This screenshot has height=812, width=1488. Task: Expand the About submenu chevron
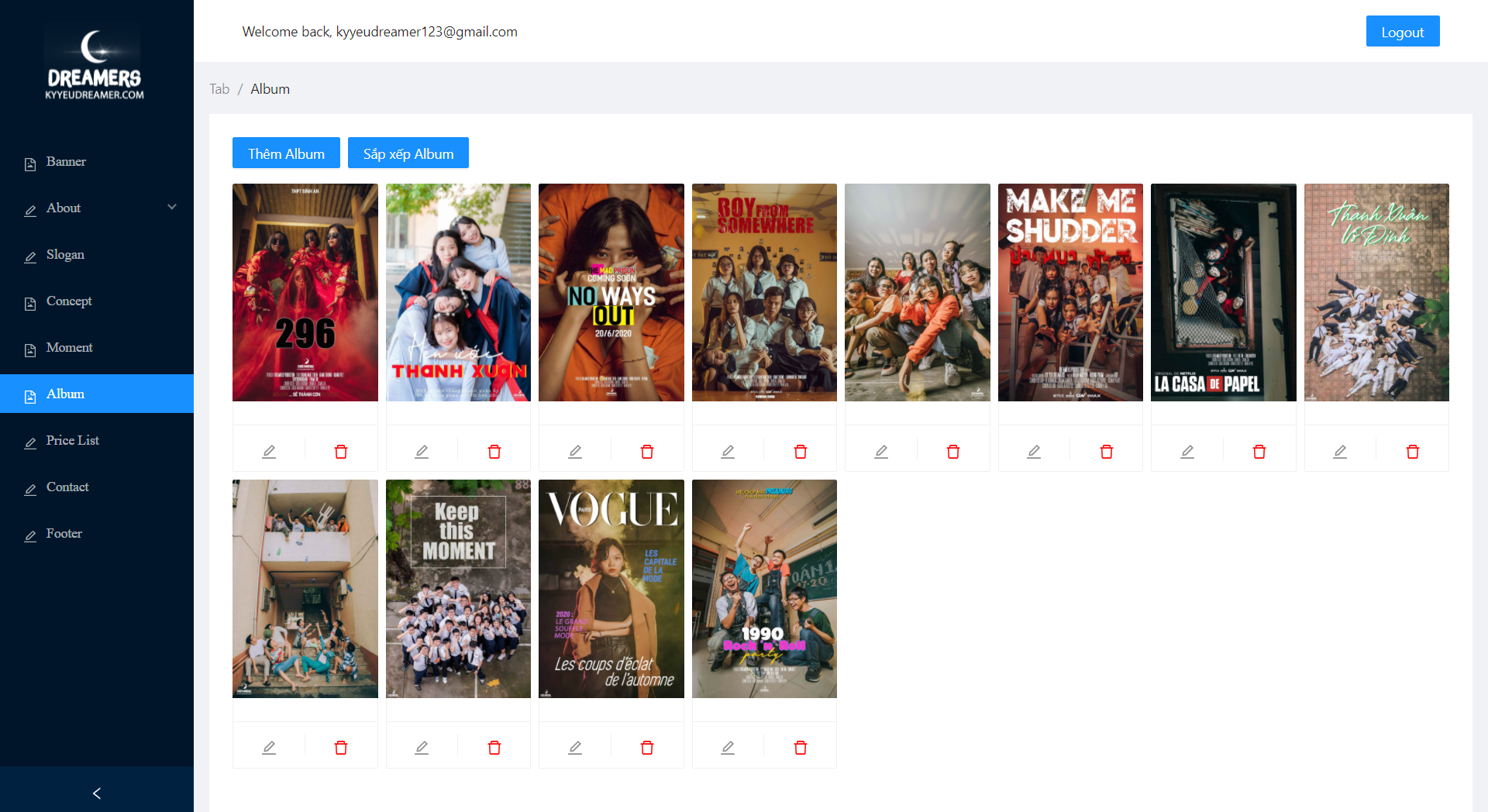click(172, 207)
